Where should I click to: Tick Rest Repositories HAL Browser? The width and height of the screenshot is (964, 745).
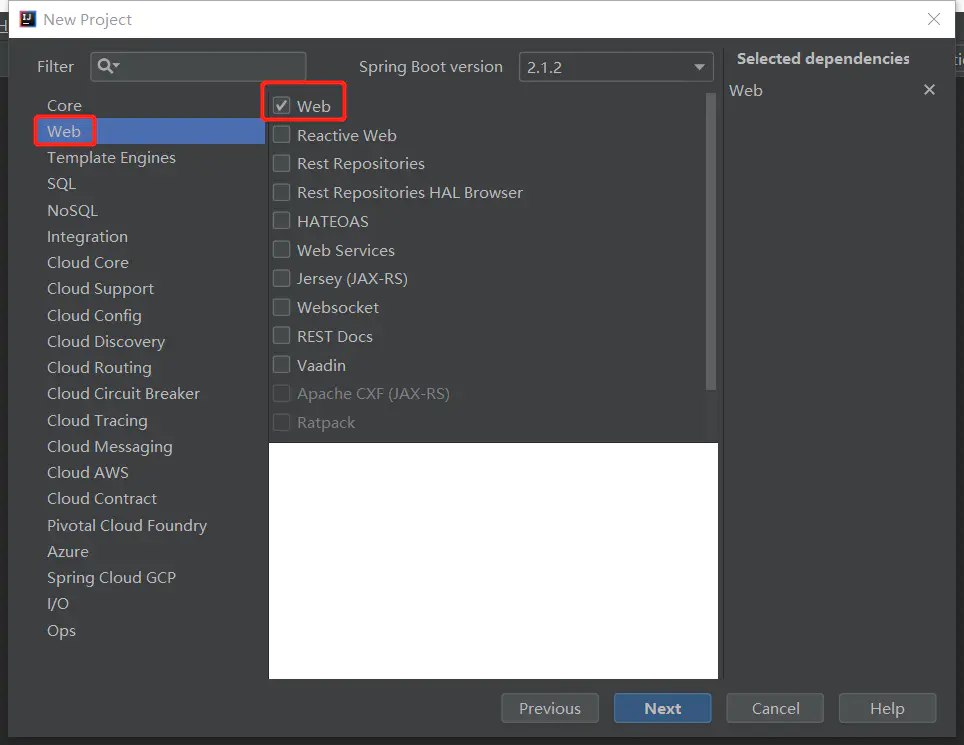point(282,192)
